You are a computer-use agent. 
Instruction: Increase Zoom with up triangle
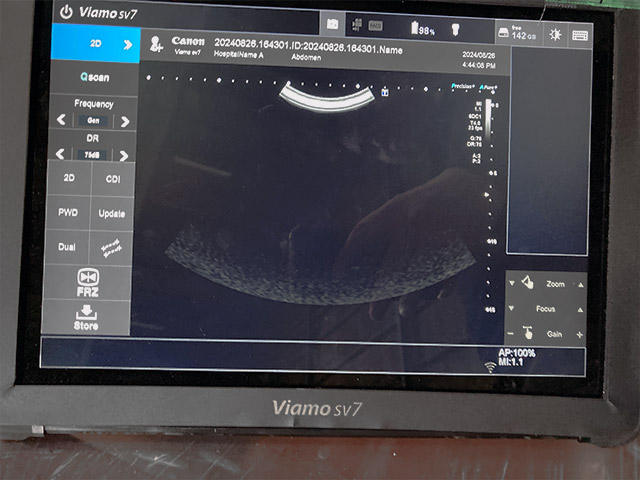coord(580,285)
